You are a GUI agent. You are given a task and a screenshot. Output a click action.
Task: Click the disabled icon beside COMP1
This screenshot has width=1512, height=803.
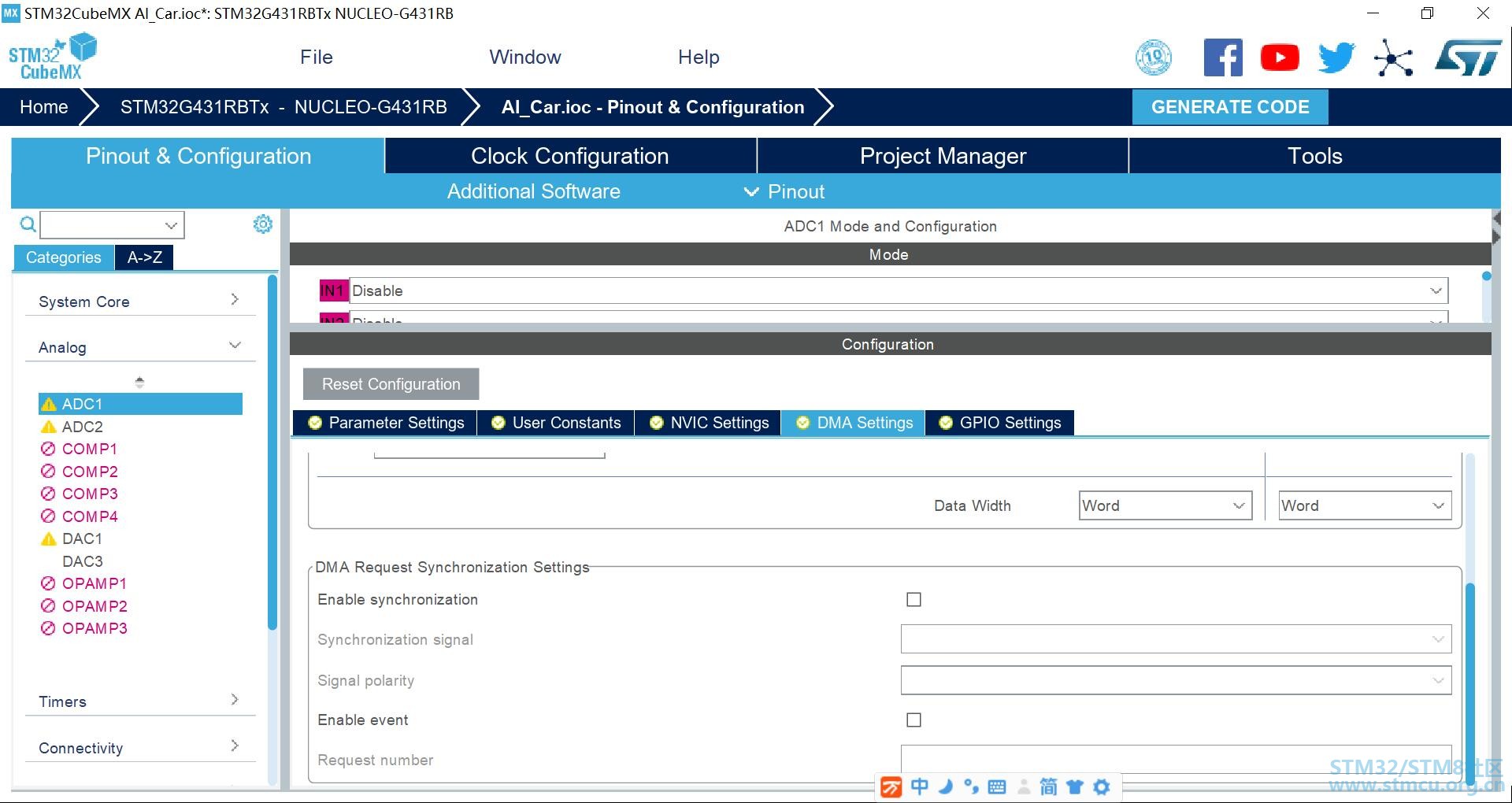[x=48, y=449]
